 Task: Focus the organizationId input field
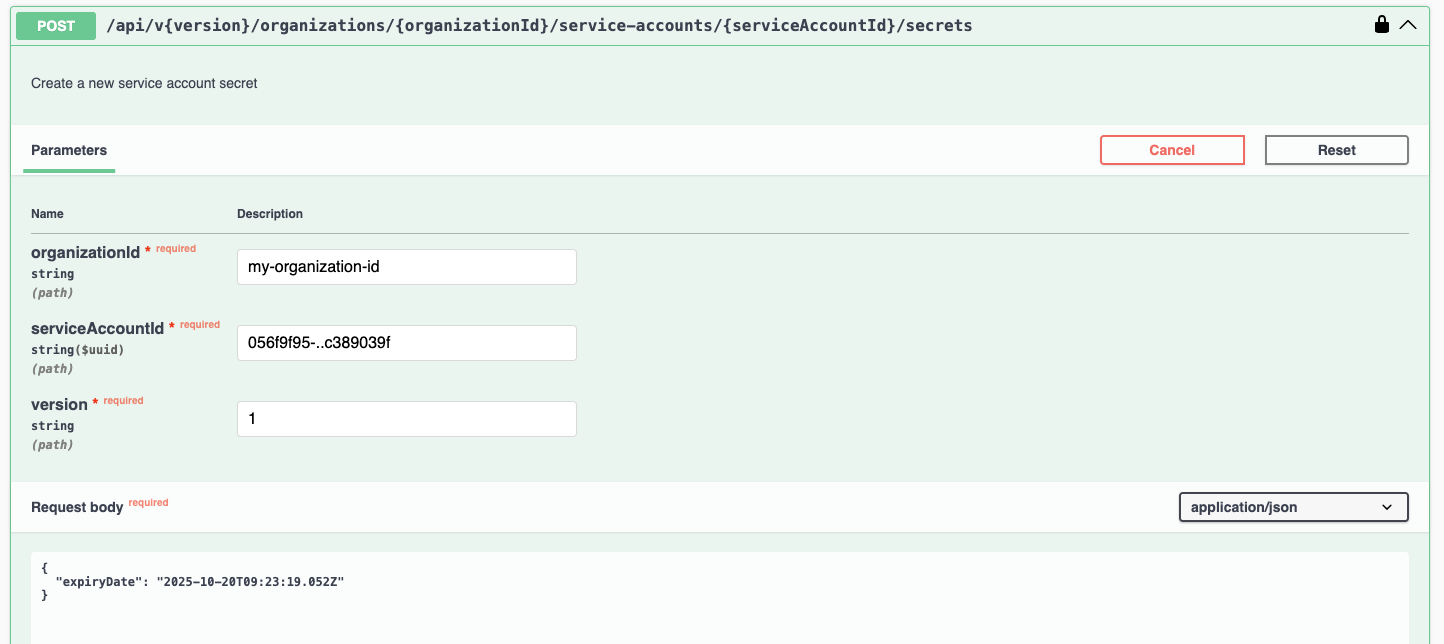[406, 267]
